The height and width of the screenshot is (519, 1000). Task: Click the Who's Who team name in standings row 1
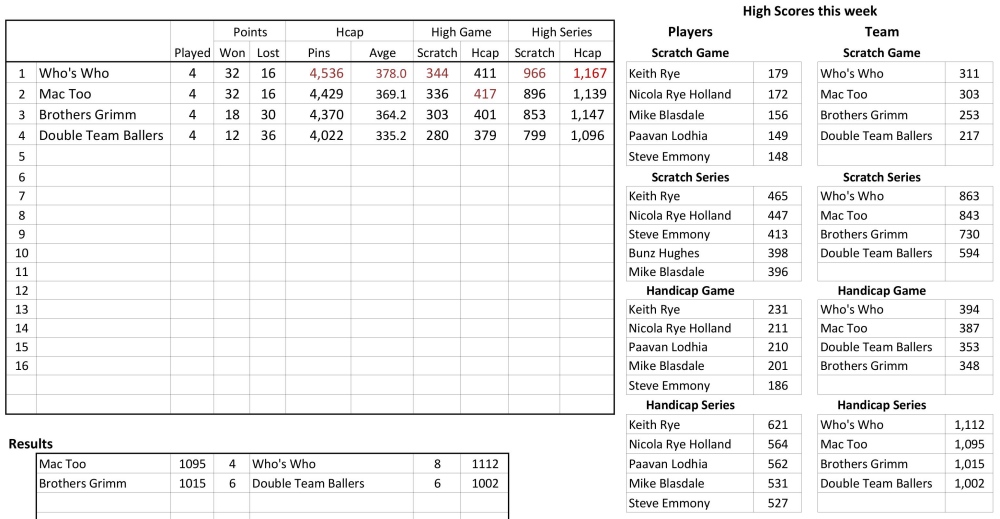click(74, 73)
